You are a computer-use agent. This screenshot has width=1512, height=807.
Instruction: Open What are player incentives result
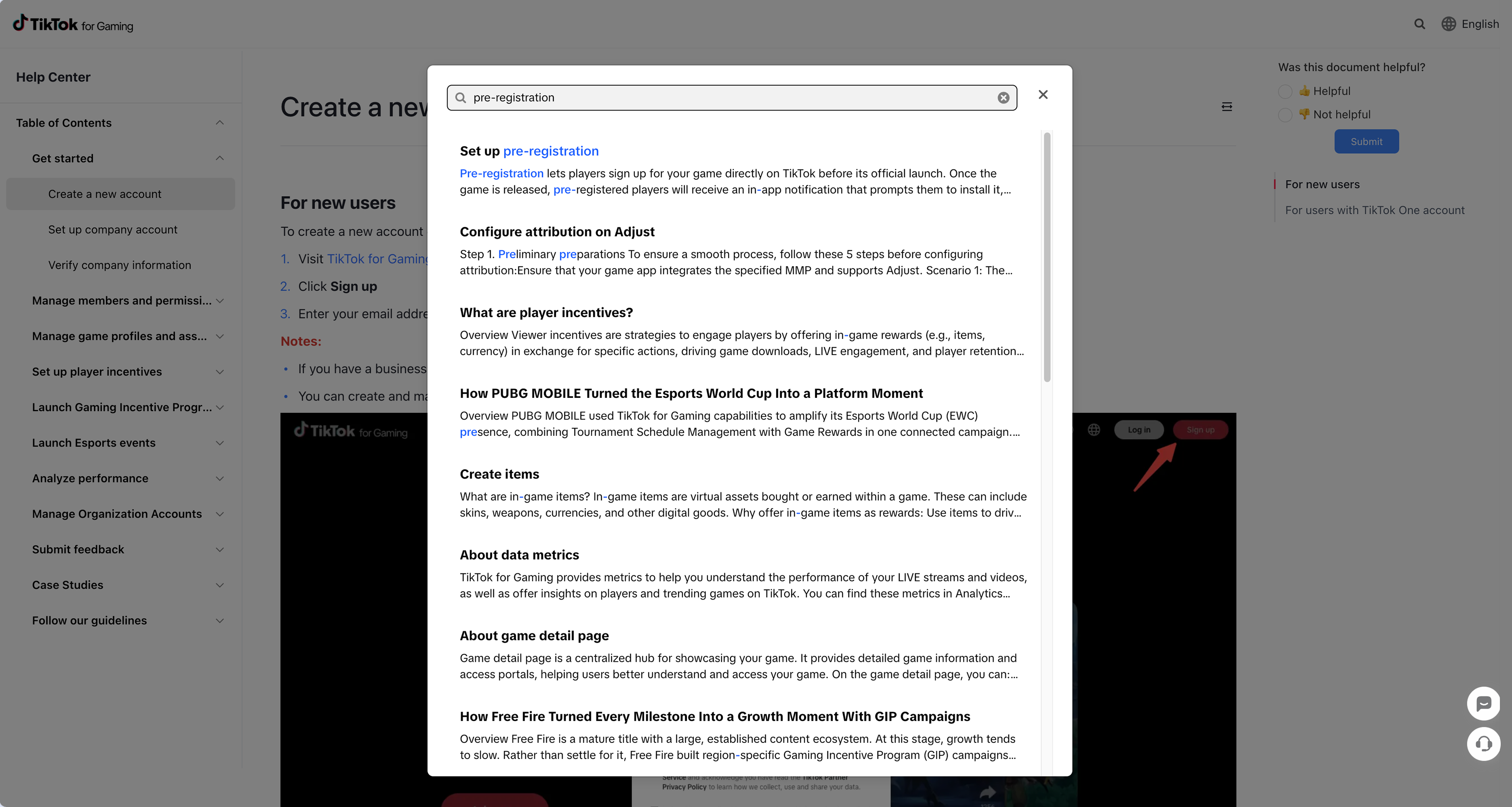547,313
